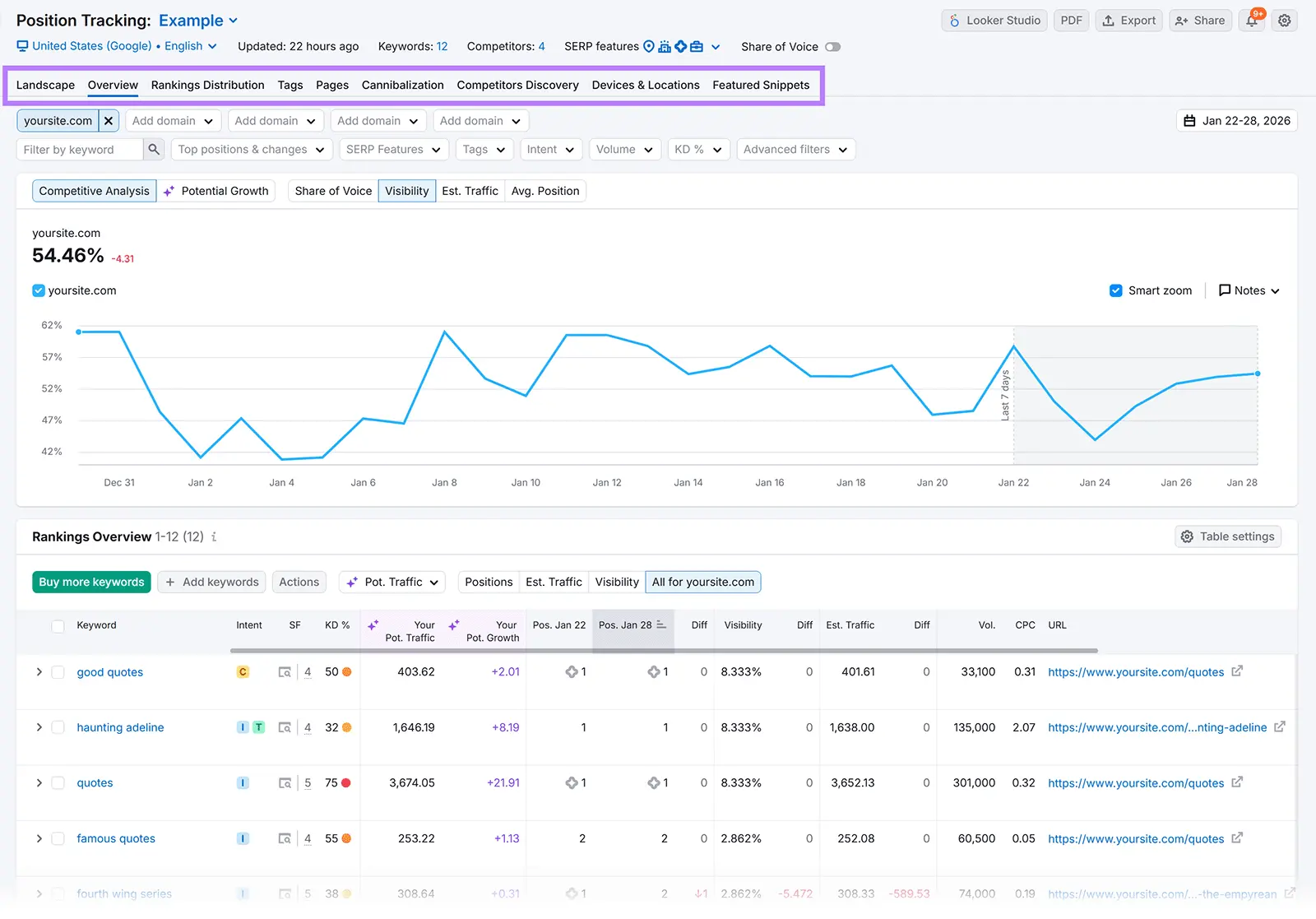The image size is (1316, 919).
Task: Click SERP feature icon in good quotes row
Action: (x=285, y=672)
